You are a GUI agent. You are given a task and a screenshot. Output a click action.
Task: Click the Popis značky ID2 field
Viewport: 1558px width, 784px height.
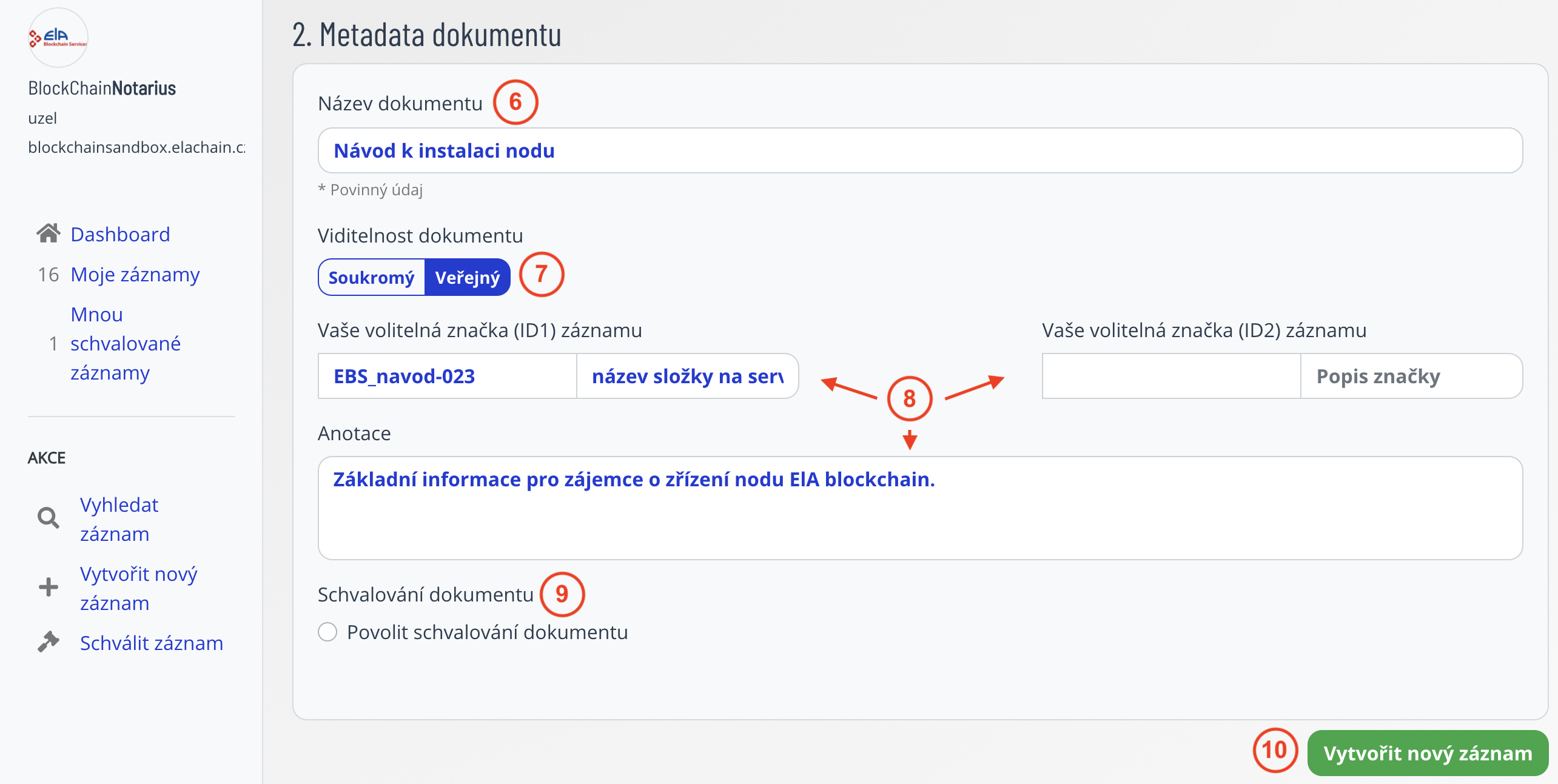1411,376
